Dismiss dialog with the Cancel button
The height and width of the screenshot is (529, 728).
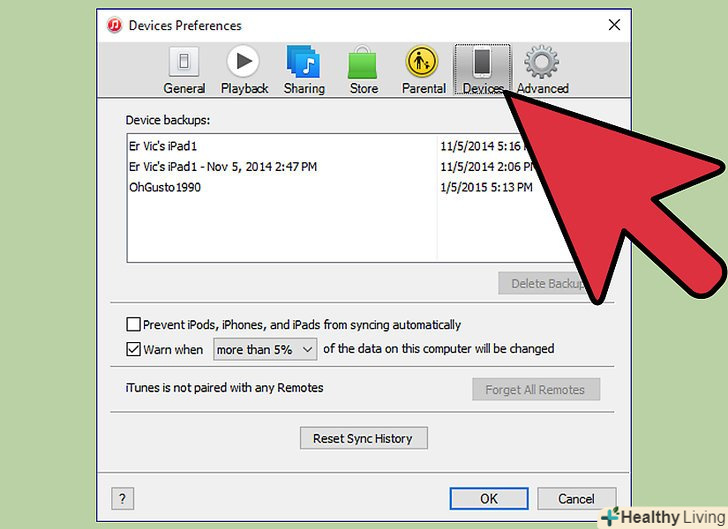click(x=577, y=498)
